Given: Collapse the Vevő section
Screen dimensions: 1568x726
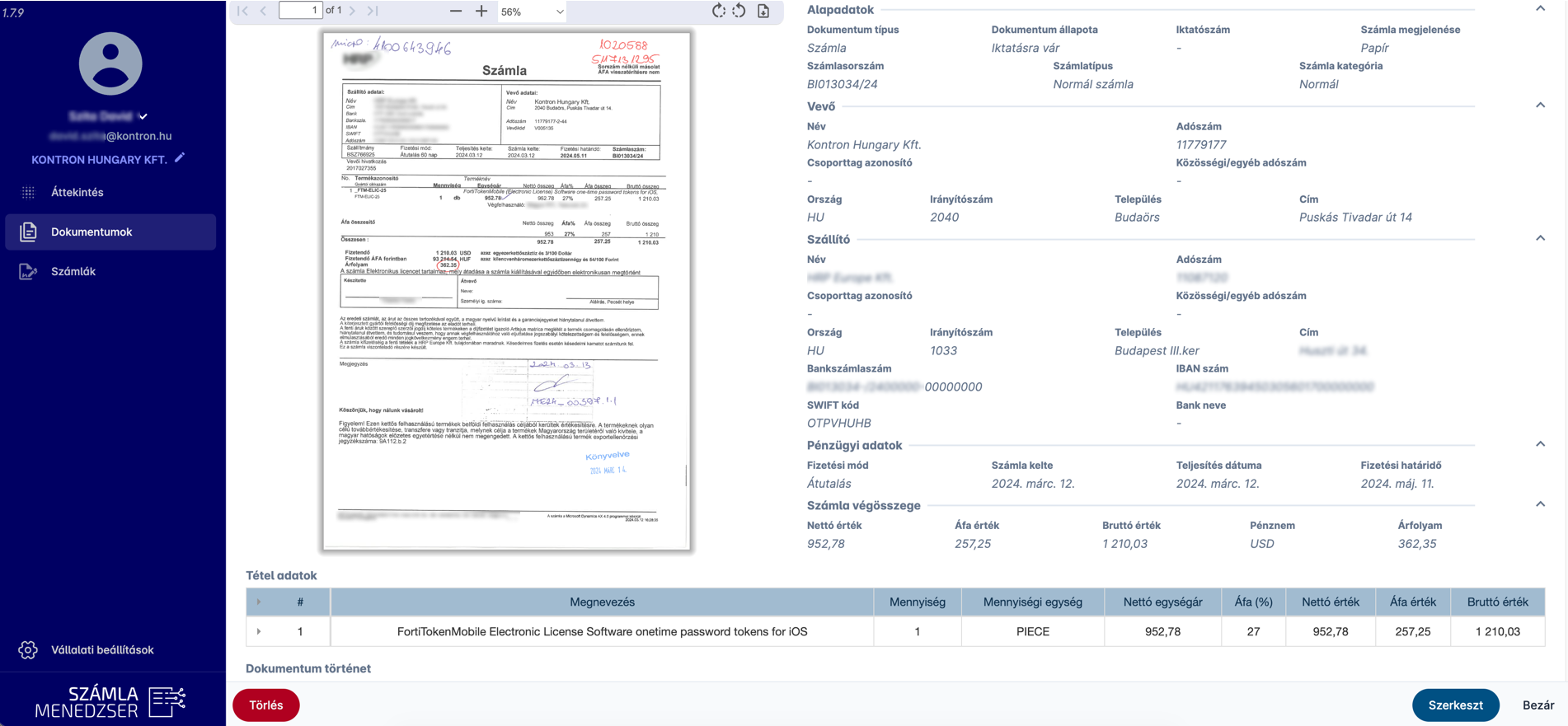Looking at the screenshot, I should 1540,105.
